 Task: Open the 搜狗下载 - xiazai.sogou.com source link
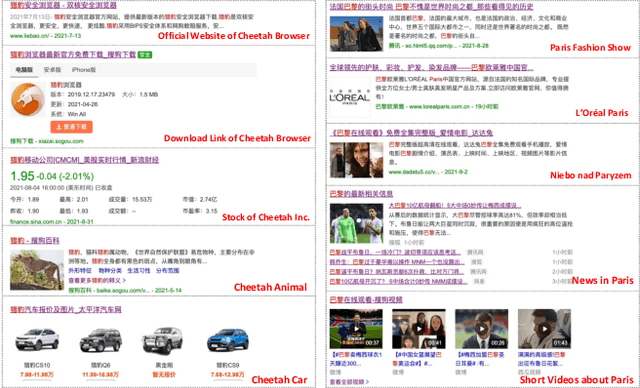[x=47, y=141]
